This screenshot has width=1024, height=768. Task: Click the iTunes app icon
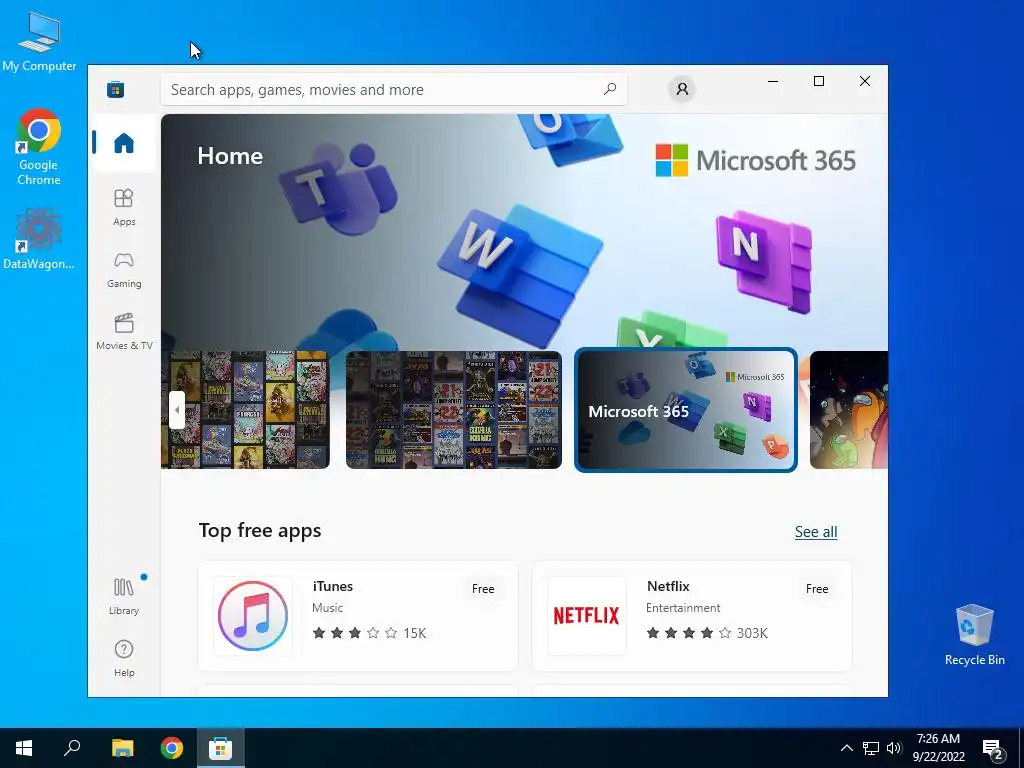coord(253,616)
